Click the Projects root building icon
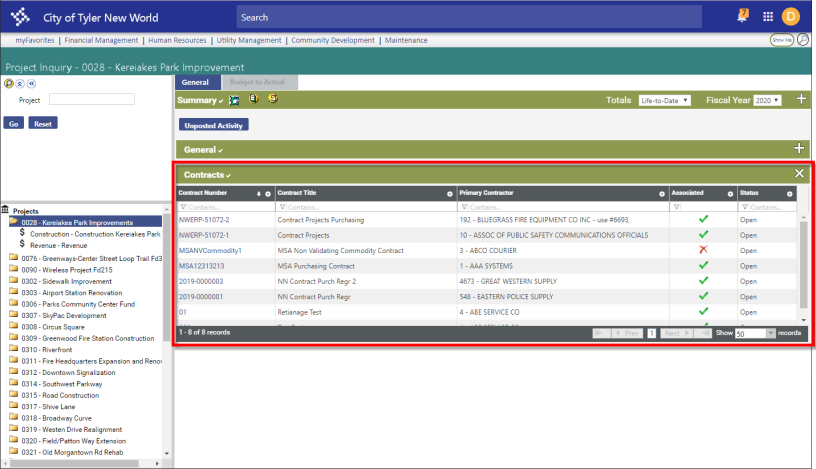 tap(5, 210)
